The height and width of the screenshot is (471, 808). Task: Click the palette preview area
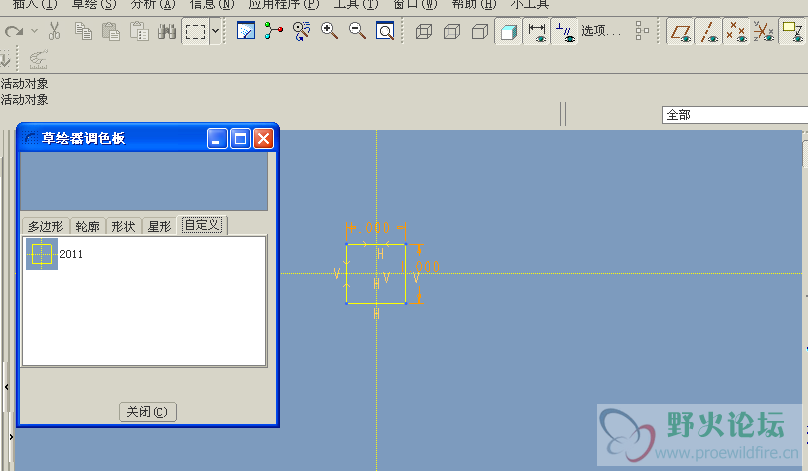coord(144,181)
